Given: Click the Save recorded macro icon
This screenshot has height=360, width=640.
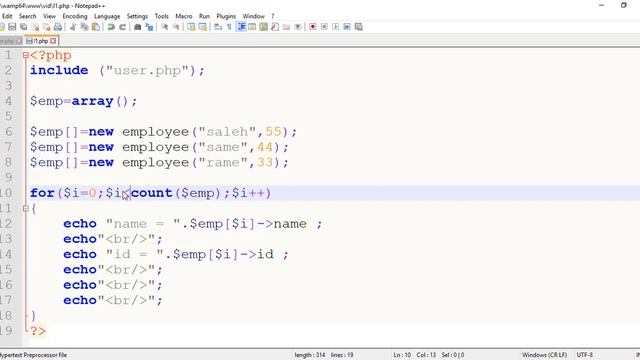Looking at the screenshot, I should pyautogui.click(x=359, y=27).
